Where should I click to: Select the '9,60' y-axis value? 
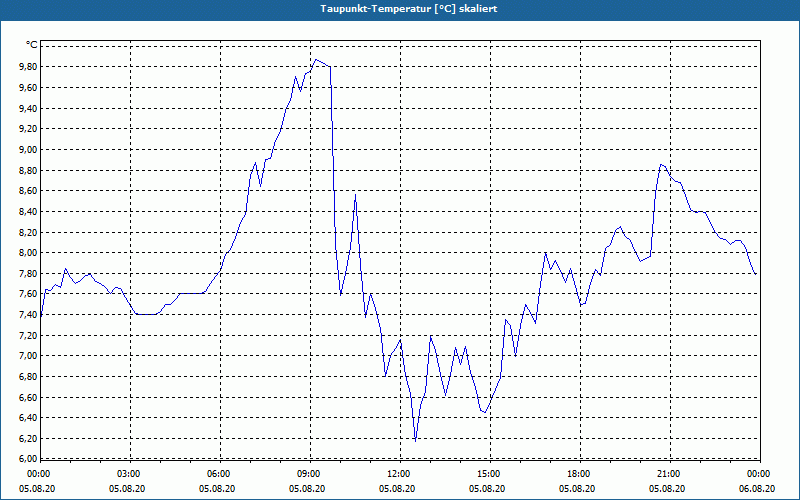click(x=29, y=88)
